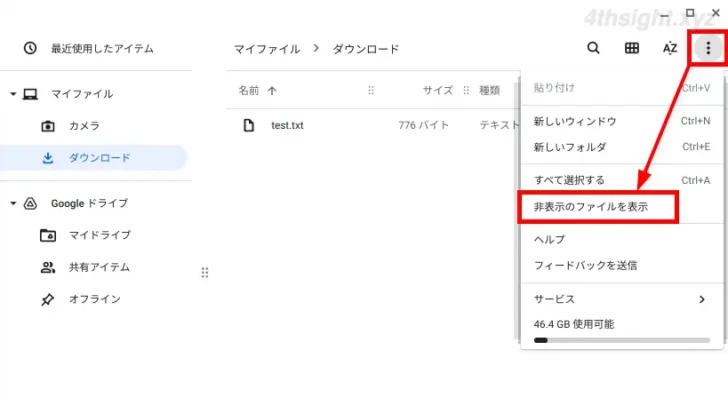The height and width of the screenshot is (398, 728).
Task: Click the offline pin icon
Action: (x=47, y=300)
